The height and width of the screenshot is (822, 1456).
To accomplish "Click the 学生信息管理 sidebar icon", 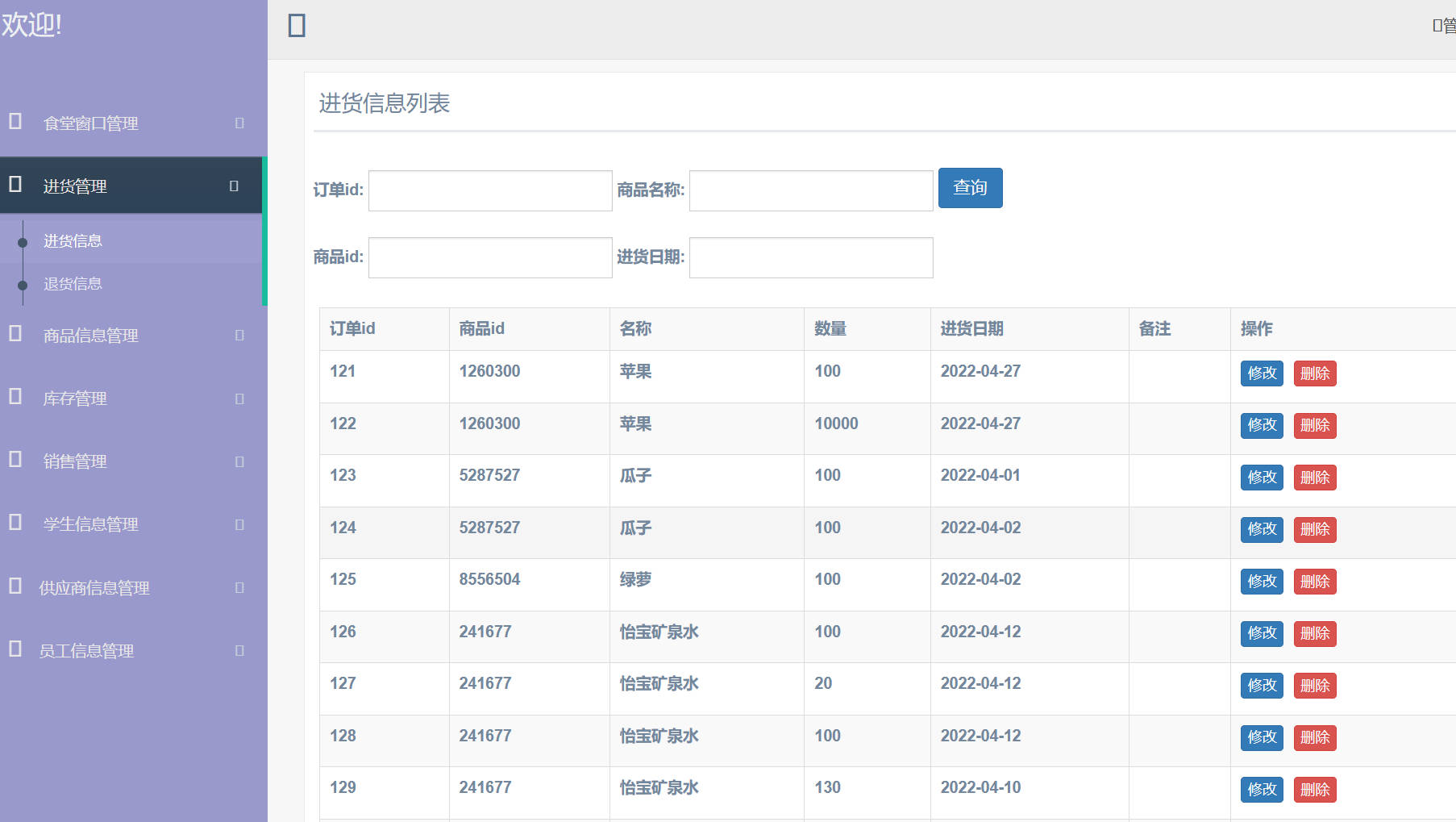I will pos(13,523).
